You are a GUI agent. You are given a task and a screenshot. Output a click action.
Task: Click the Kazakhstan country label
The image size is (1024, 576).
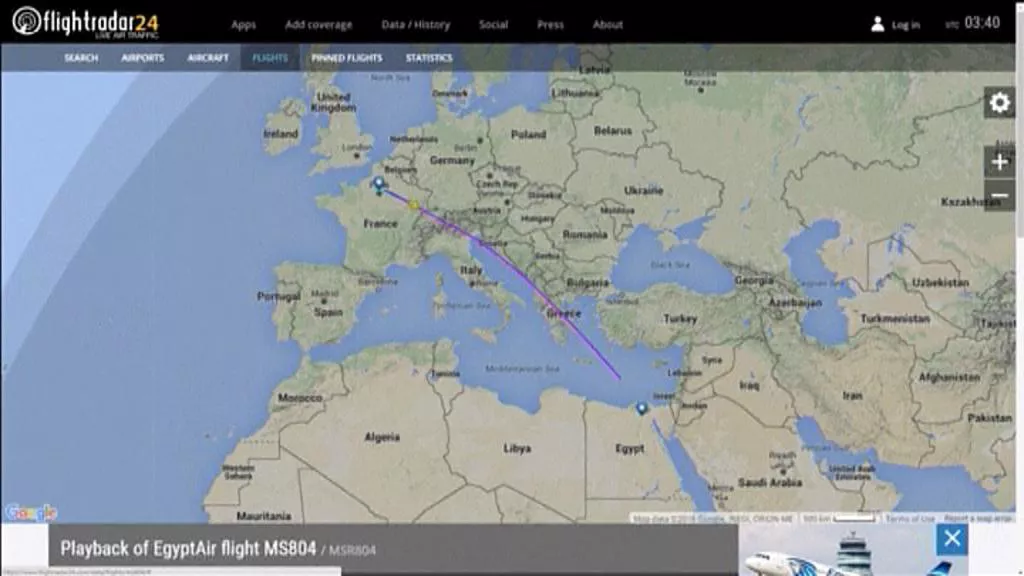[x=971, y=202]
